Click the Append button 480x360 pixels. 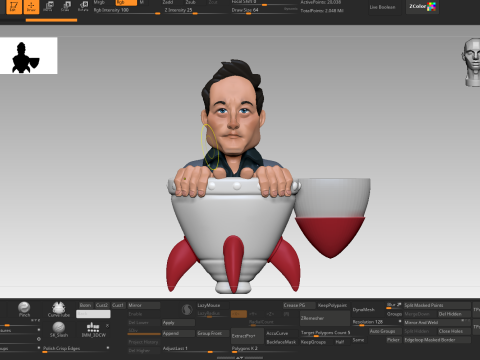coord(178,333)
